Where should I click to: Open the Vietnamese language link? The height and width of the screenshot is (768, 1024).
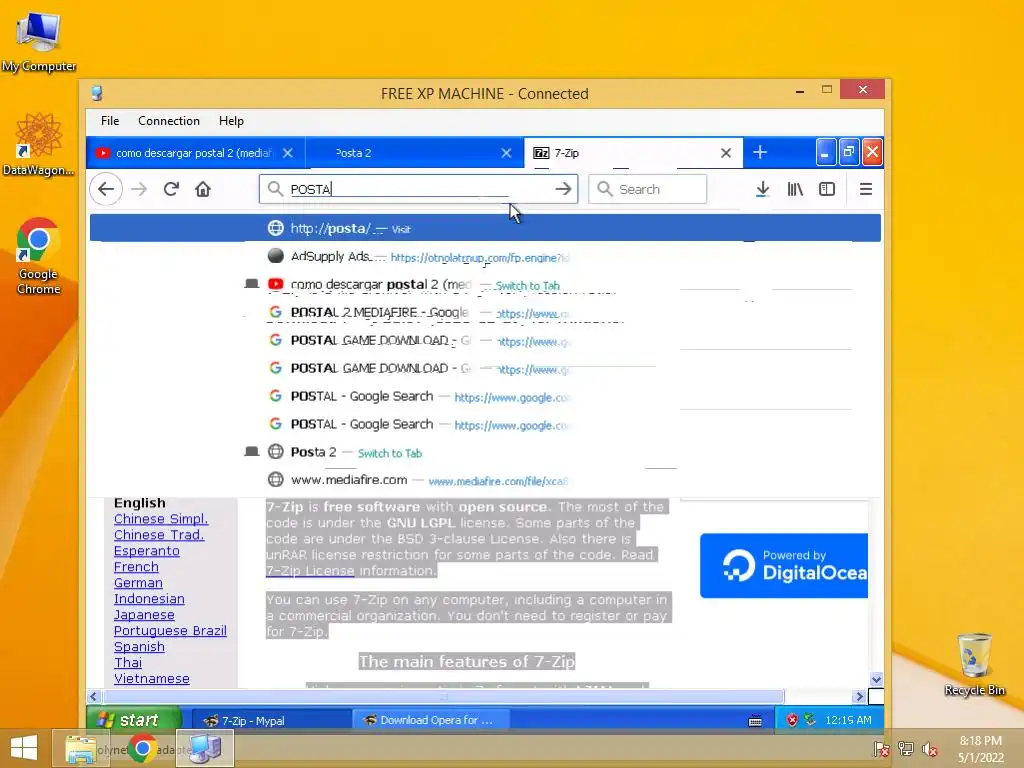point(152,679)
